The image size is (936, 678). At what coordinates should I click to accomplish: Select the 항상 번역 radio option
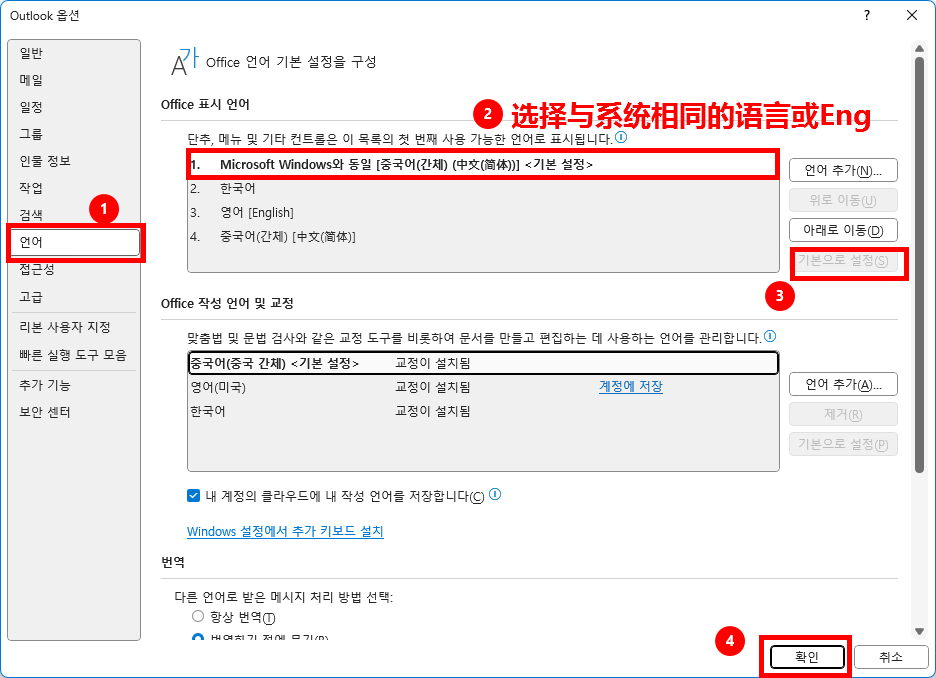[198, 616]
